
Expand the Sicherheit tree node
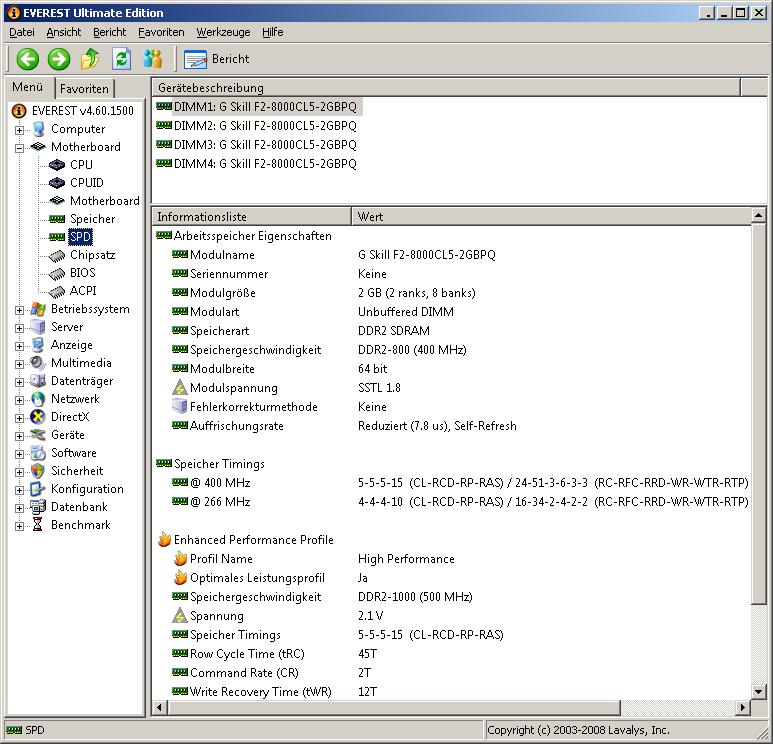click(x=19, y=472)
